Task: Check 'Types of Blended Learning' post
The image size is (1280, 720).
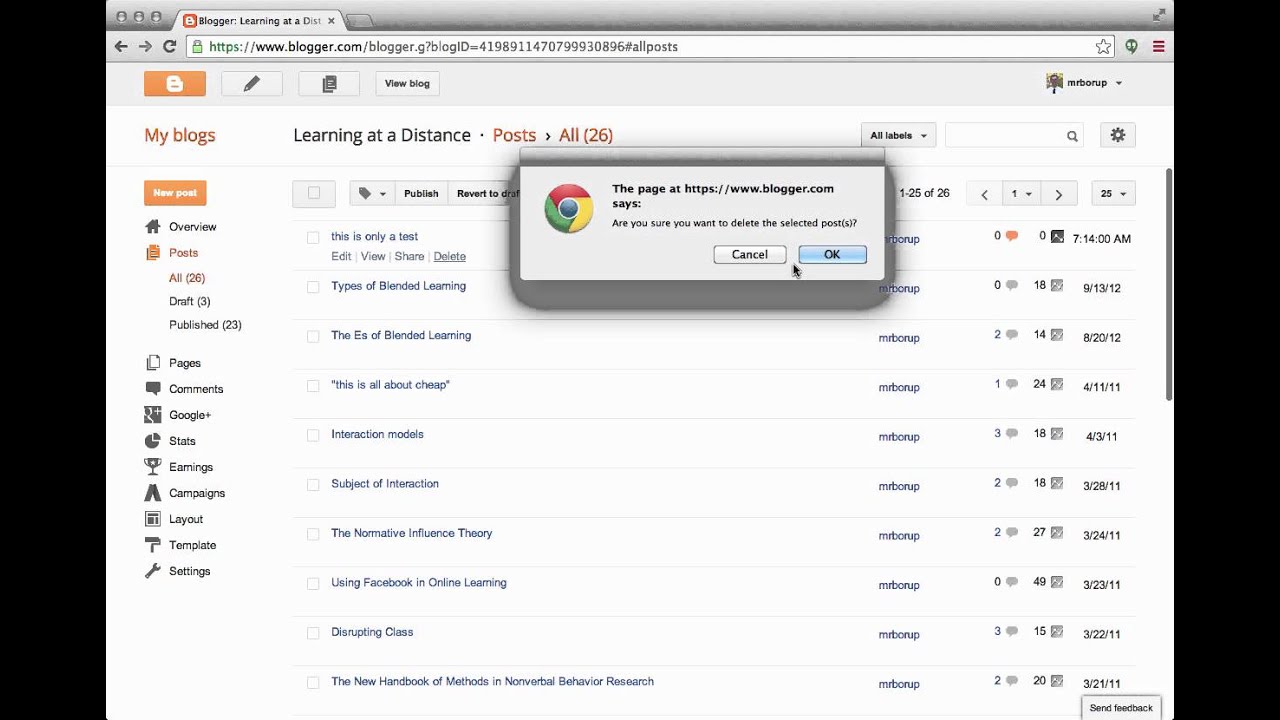Action: pos(313,287)
